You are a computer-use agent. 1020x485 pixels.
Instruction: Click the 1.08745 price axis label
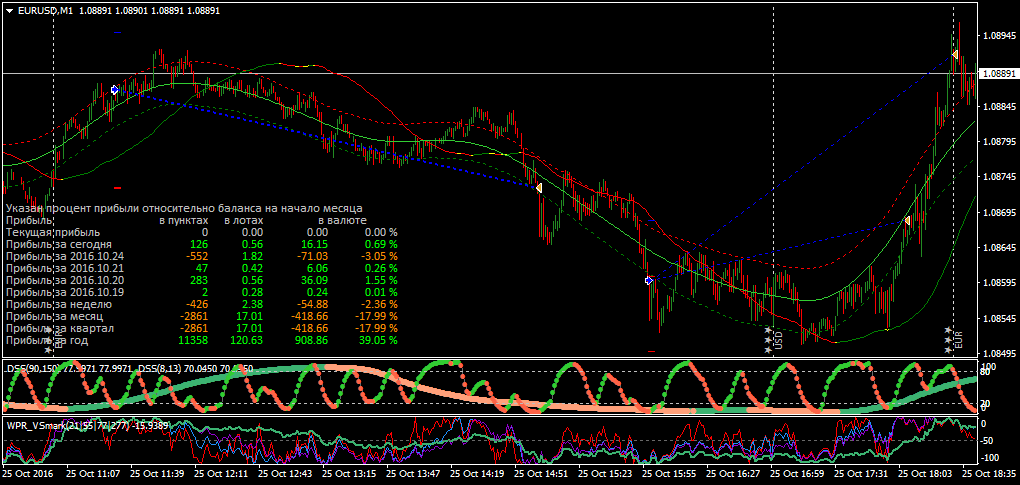pos(999,177)
